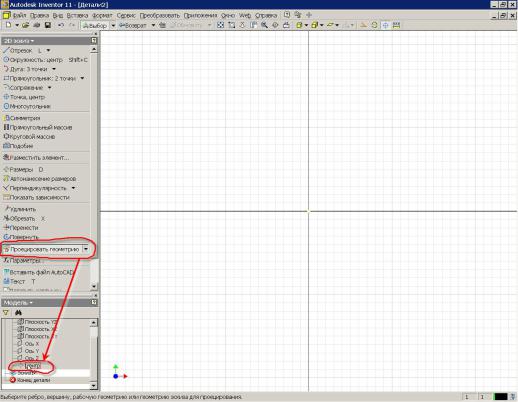Select the Прямоугольный массив pattern tool
518x402 pixels.
coord(38,127)
